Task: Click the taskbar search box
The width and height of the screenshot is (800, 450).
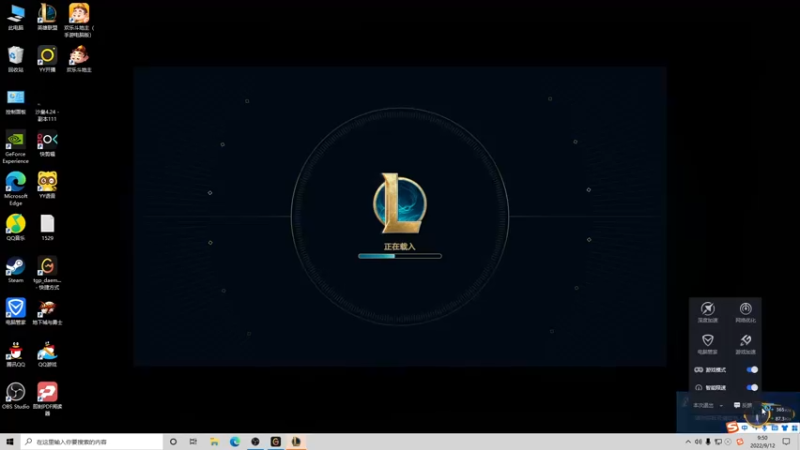Action: [x=92, y=441]
